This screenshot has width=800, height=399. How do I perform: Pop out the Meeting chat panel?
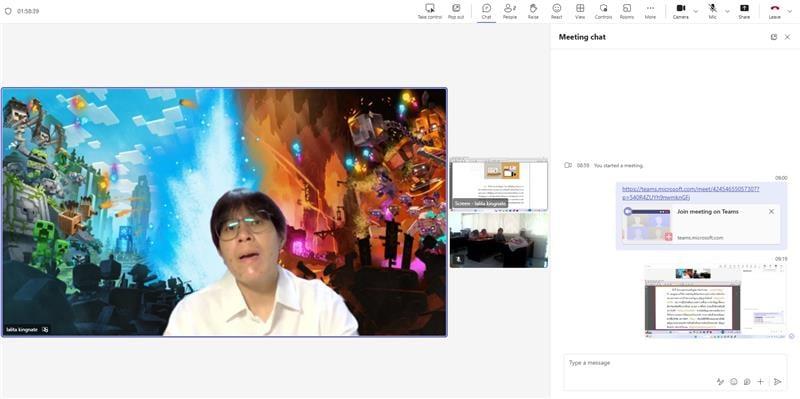coord(773,37)
